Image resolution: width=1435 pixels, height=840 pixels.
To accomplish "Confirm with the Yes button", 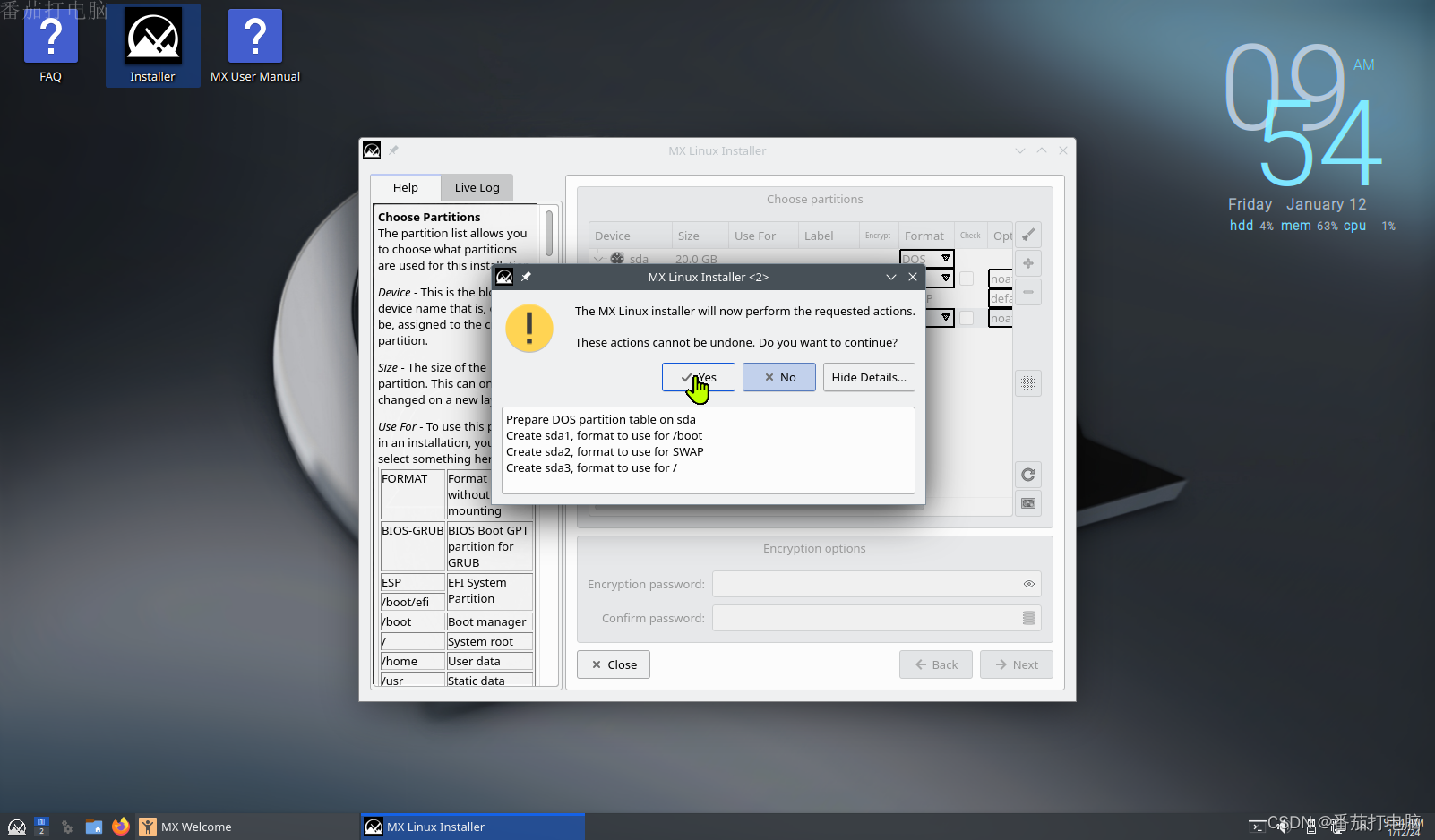I will pos(699,377).
